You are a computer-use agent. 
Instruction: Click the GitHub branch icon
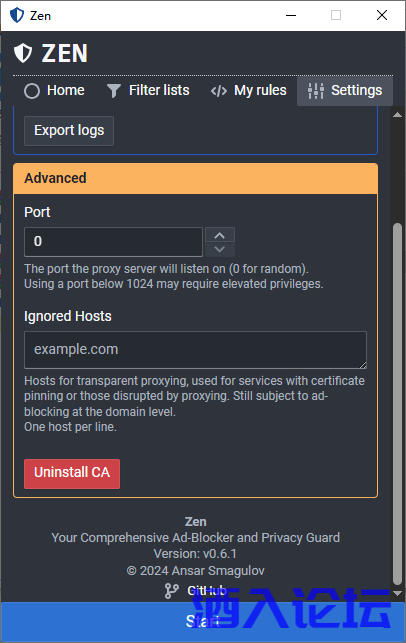[171, 591]
